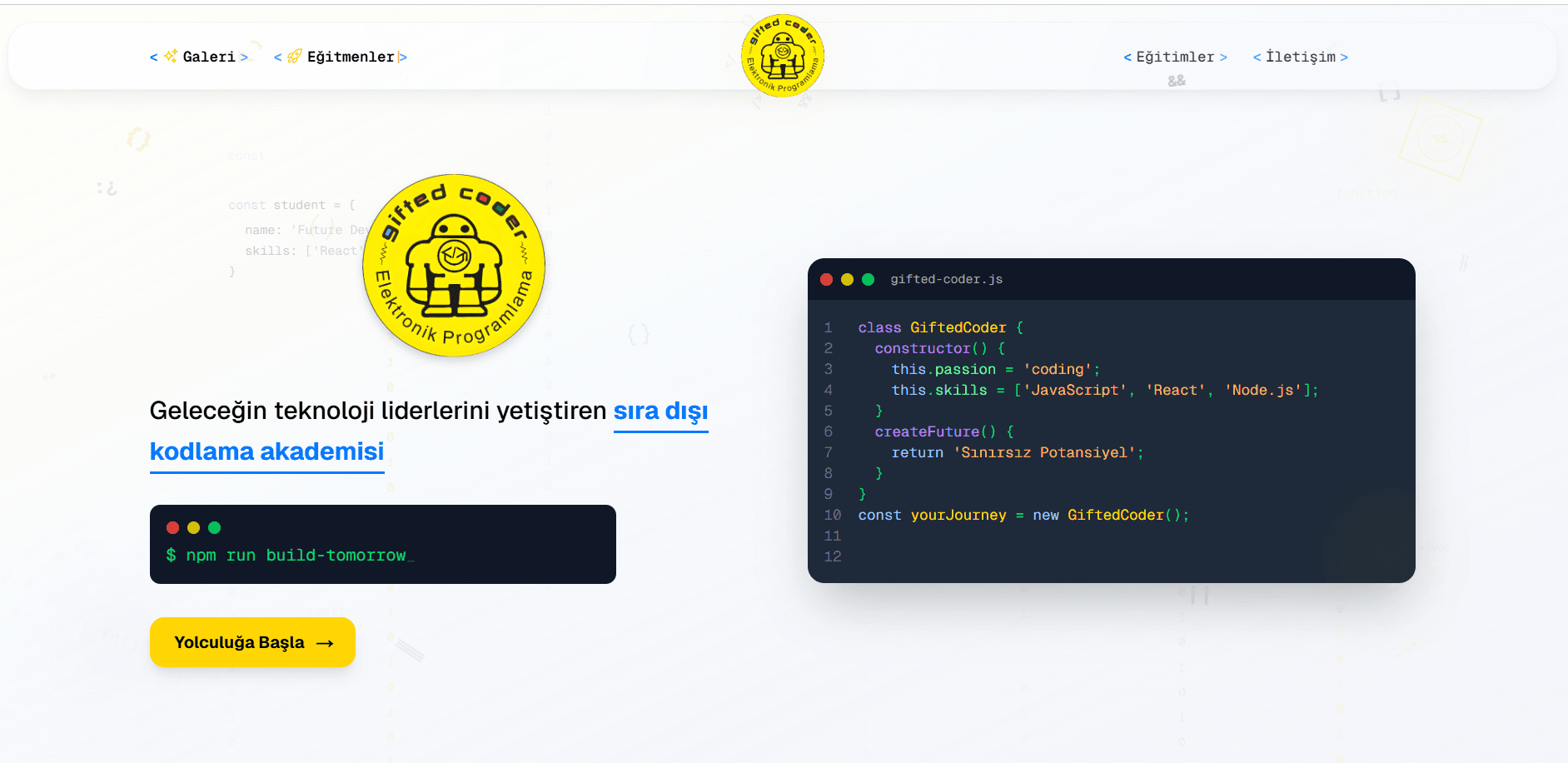Click the code line "class GiftedCoder {"
Image resolution: width=1568 pixels, height=763 pixels.
(x=941, y=328)
